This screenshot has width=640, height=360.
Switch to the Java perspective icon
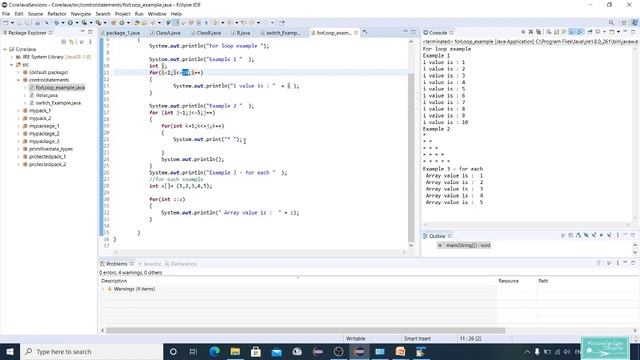click(635, 23)
